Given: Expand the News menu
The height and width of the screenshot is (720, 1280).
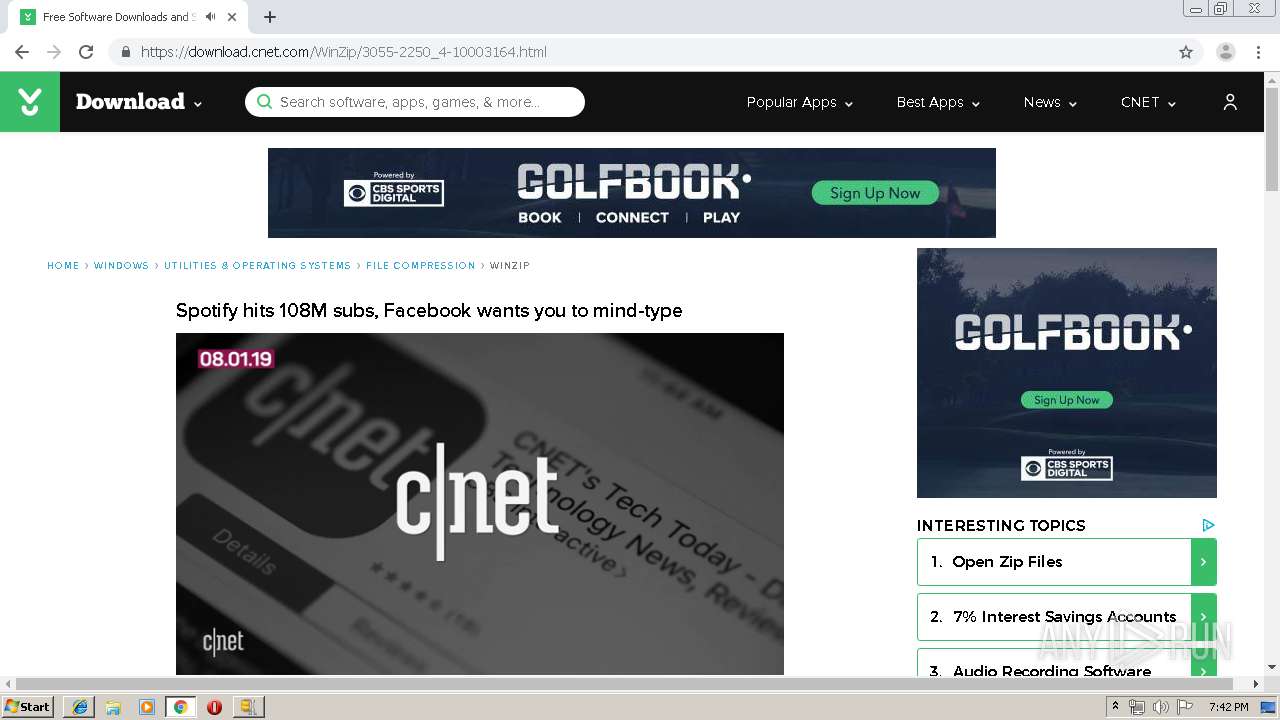Looking at the screenshot, I should 1050,102.
